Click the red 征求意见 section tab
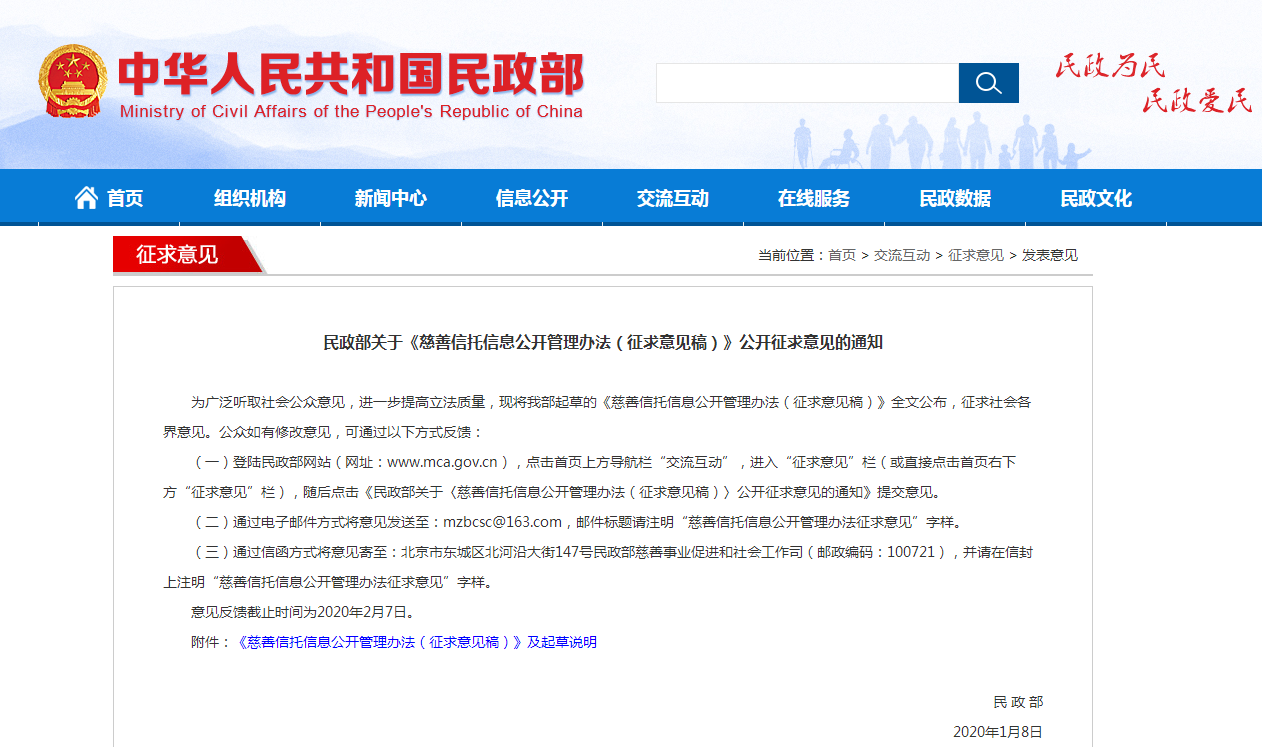1262x747 pixels. 178,254
